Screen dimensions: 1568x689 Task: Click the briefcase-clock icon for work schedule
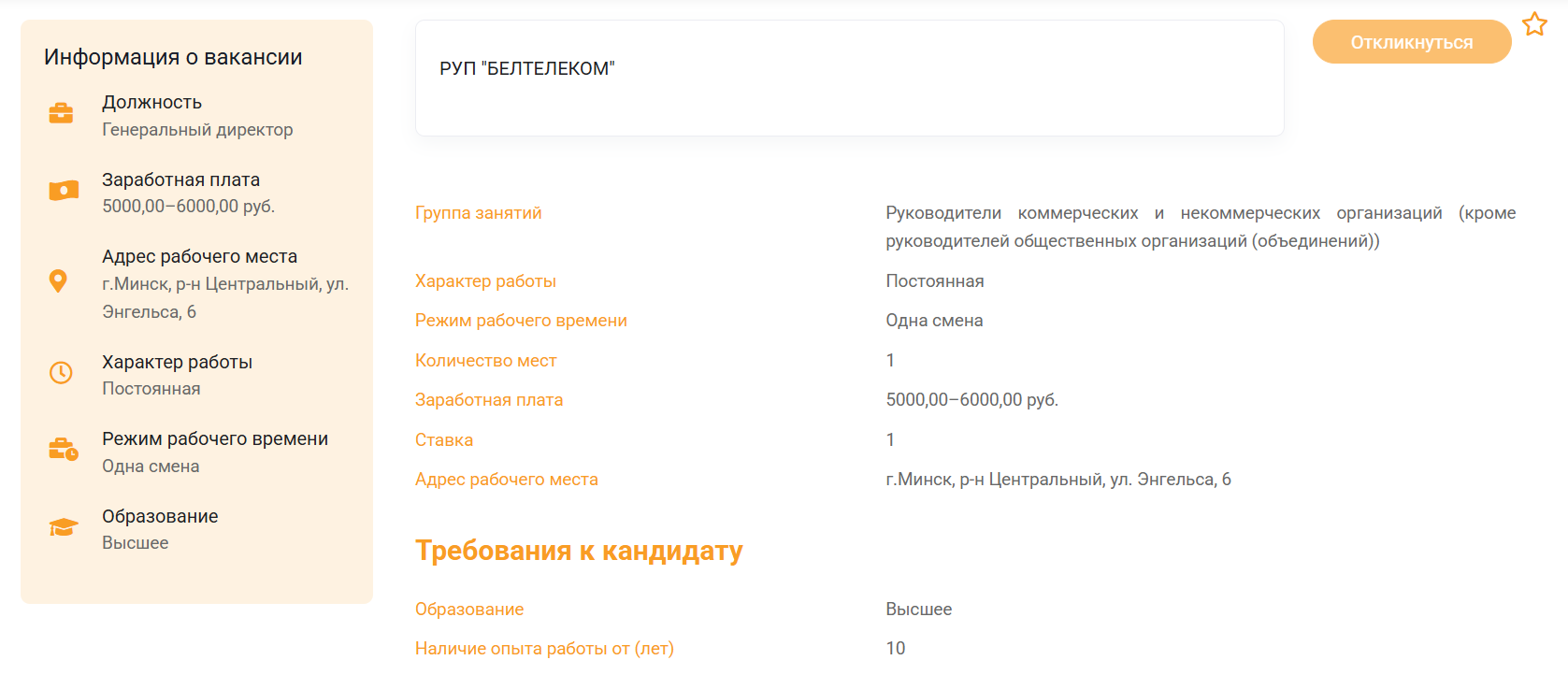63,450
